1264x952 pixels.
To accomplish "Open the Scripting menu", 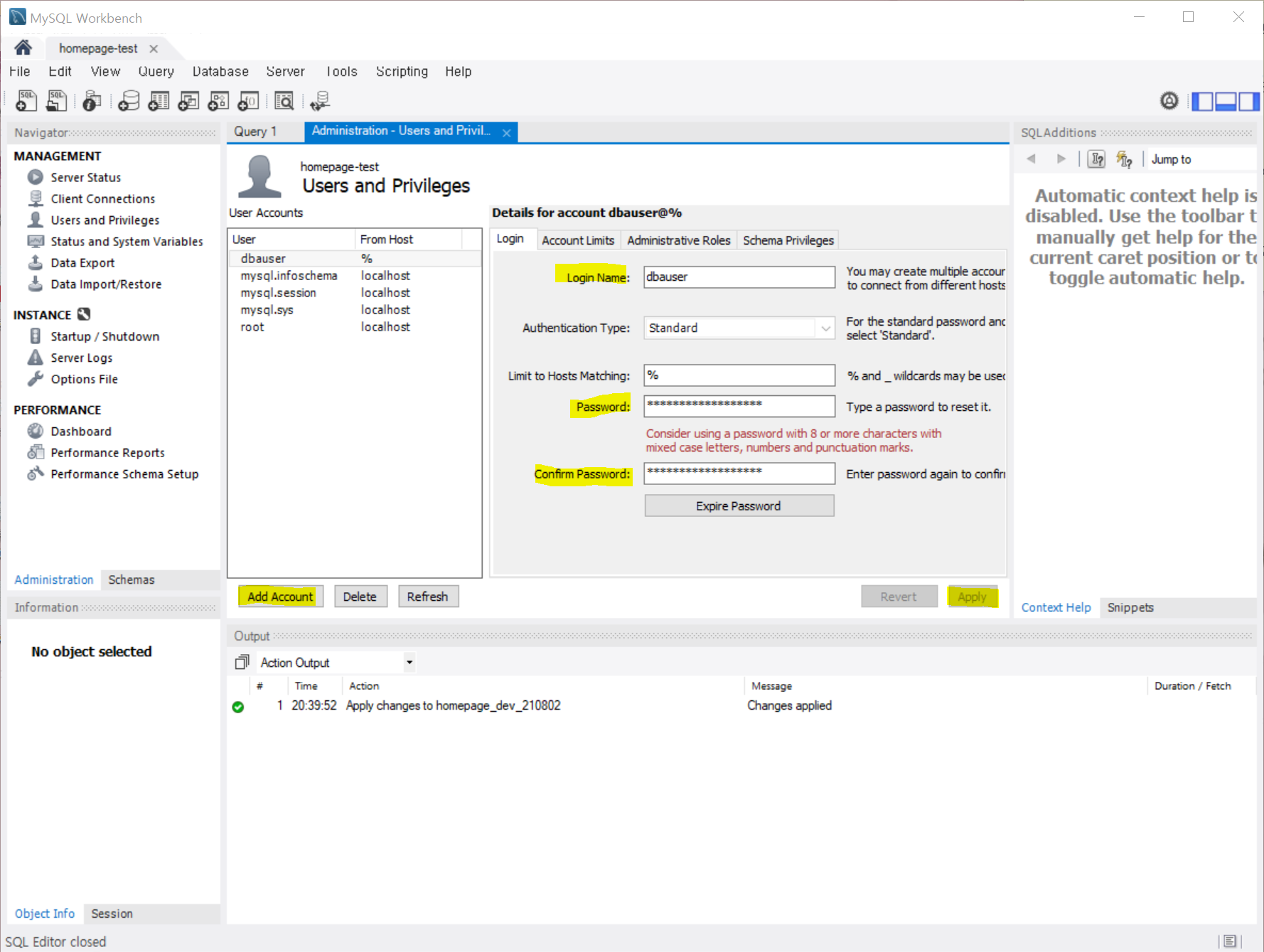I will pyautogui.click(x=402, y=71).
